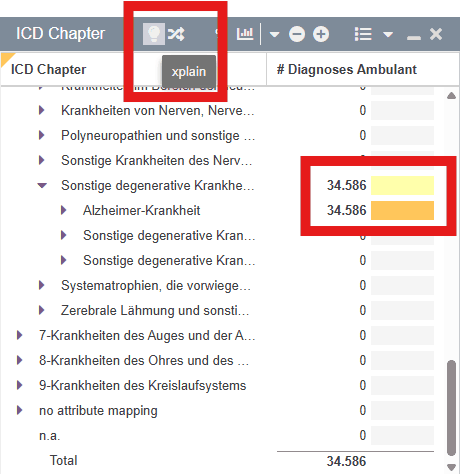The height and width of the screenshot is (474, 460).
Task: Expand Sonstige Krankheiten des Nerv… node
Action: [41, 160]
